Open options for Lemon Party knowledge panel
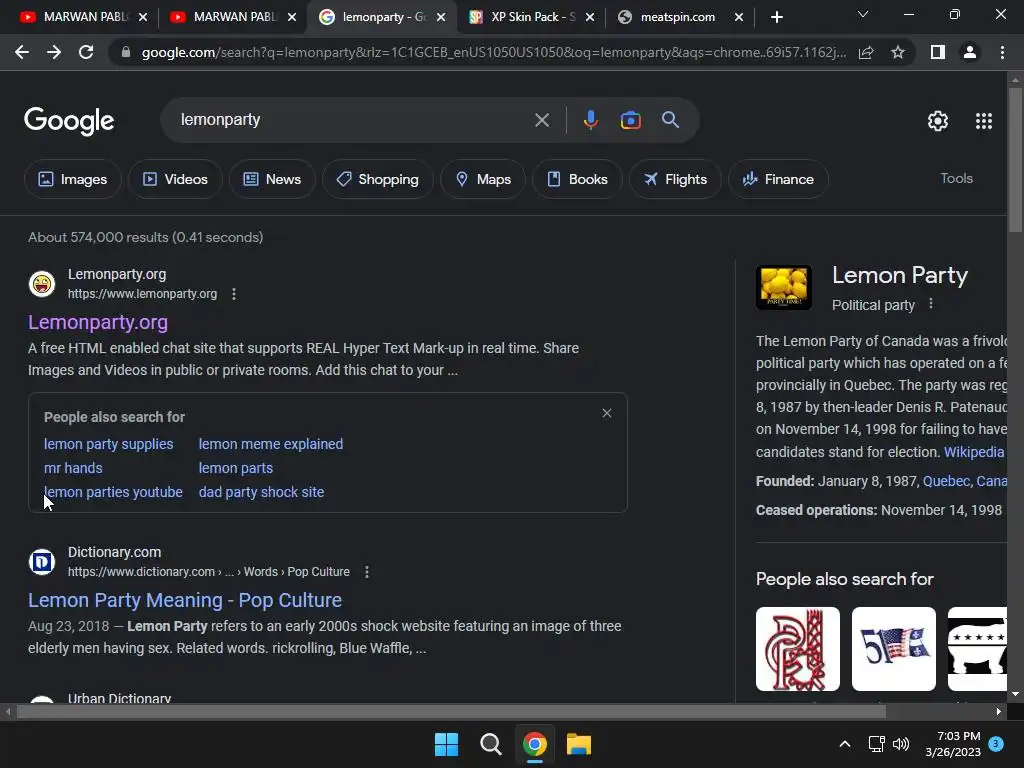This screenshot has height=768, width=1024. [931, 304]
